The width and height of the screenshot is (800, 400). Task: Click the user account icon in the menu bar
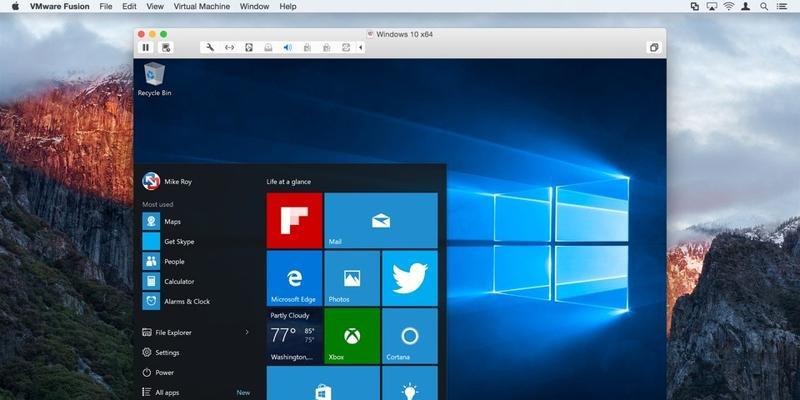coord(746,6)
